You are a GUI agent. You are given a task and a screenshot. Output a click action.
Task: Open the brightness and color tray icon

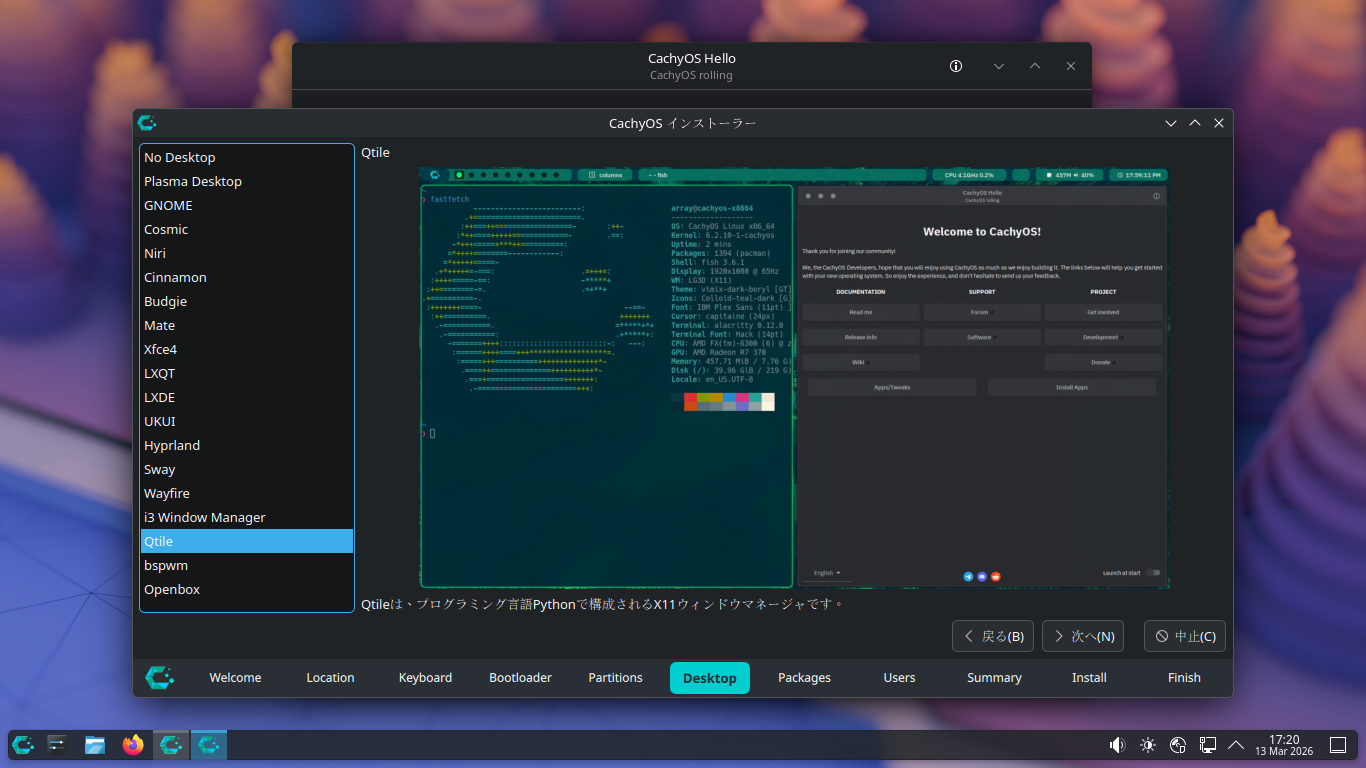tap(1148, 744)
